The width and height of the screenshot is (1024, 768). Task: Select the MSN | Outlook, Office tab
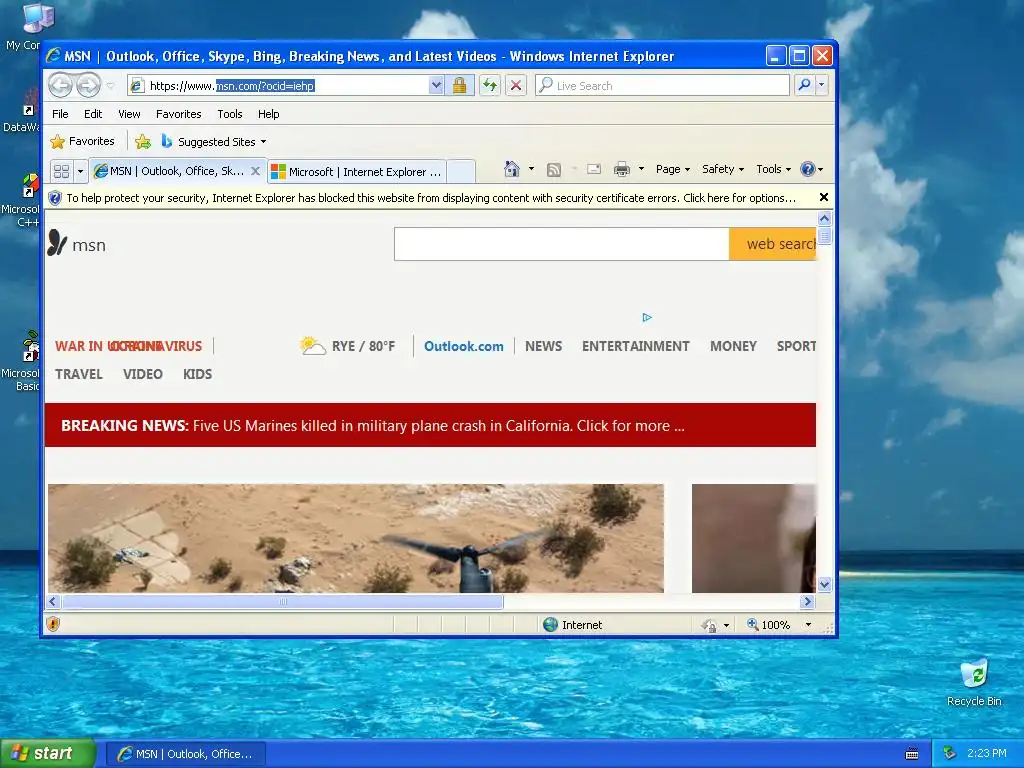[170, 171]
